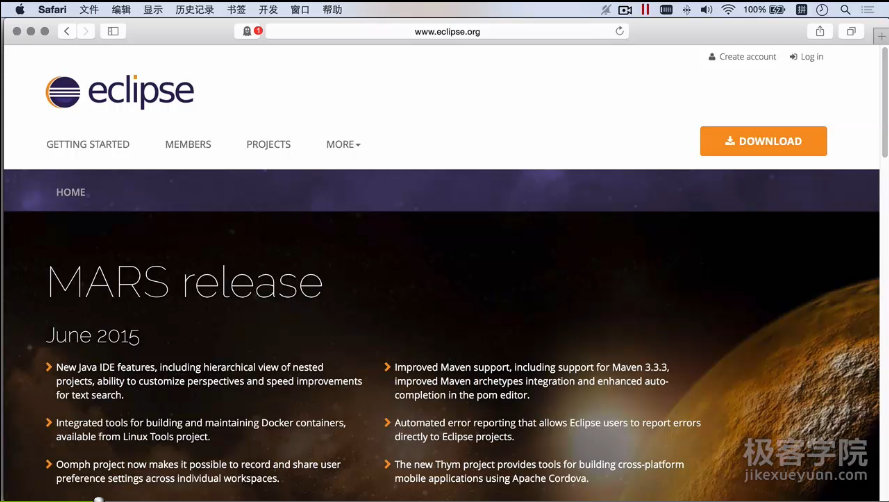The height and width of the screenshot is (502, 889).
Task: Click the Safari back navigation arrow
Action: [67, 31]
